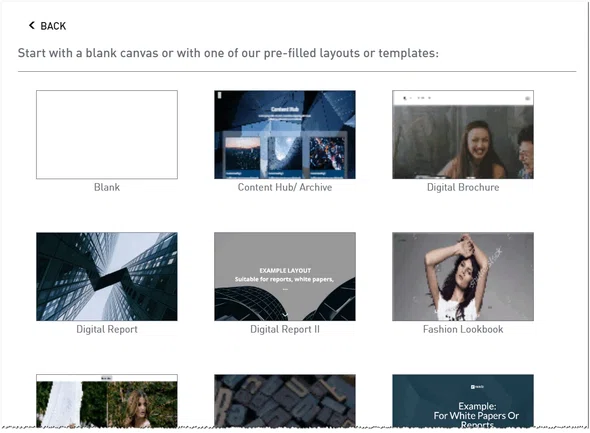Click the Fashion Lookbook caption

tap(463, 330)
